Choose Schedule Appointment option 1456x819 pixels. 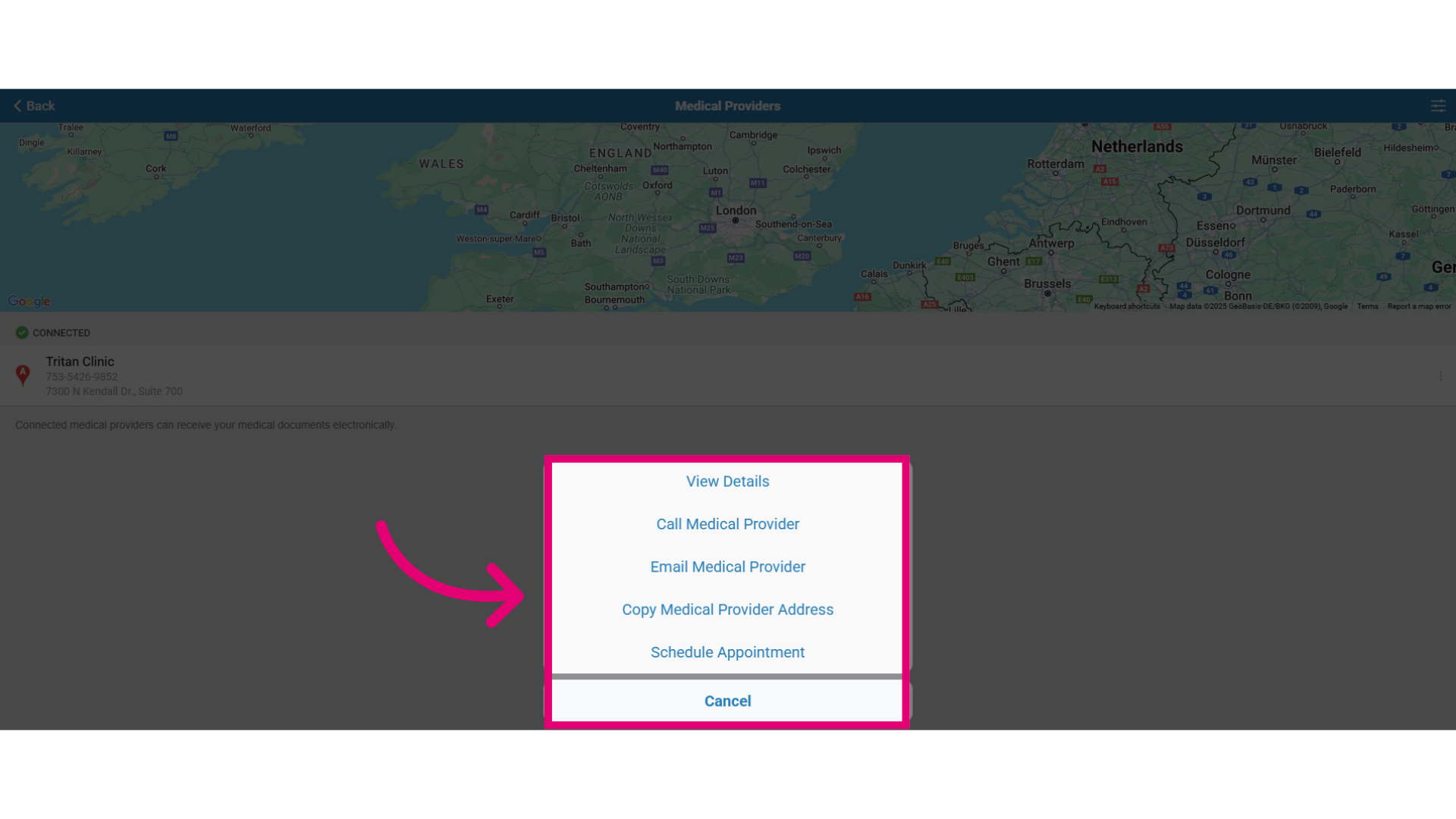(727, 652)
